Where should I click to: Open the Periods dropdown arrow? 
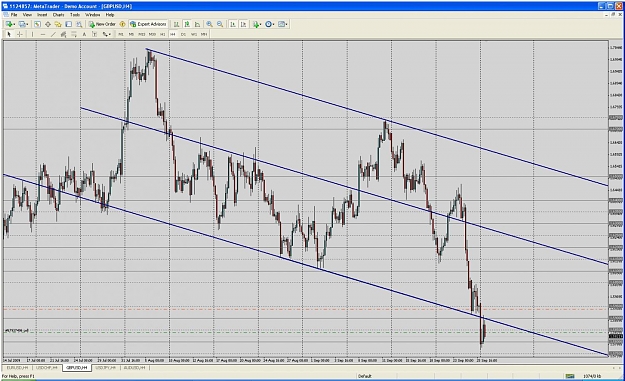click(274, 24)
